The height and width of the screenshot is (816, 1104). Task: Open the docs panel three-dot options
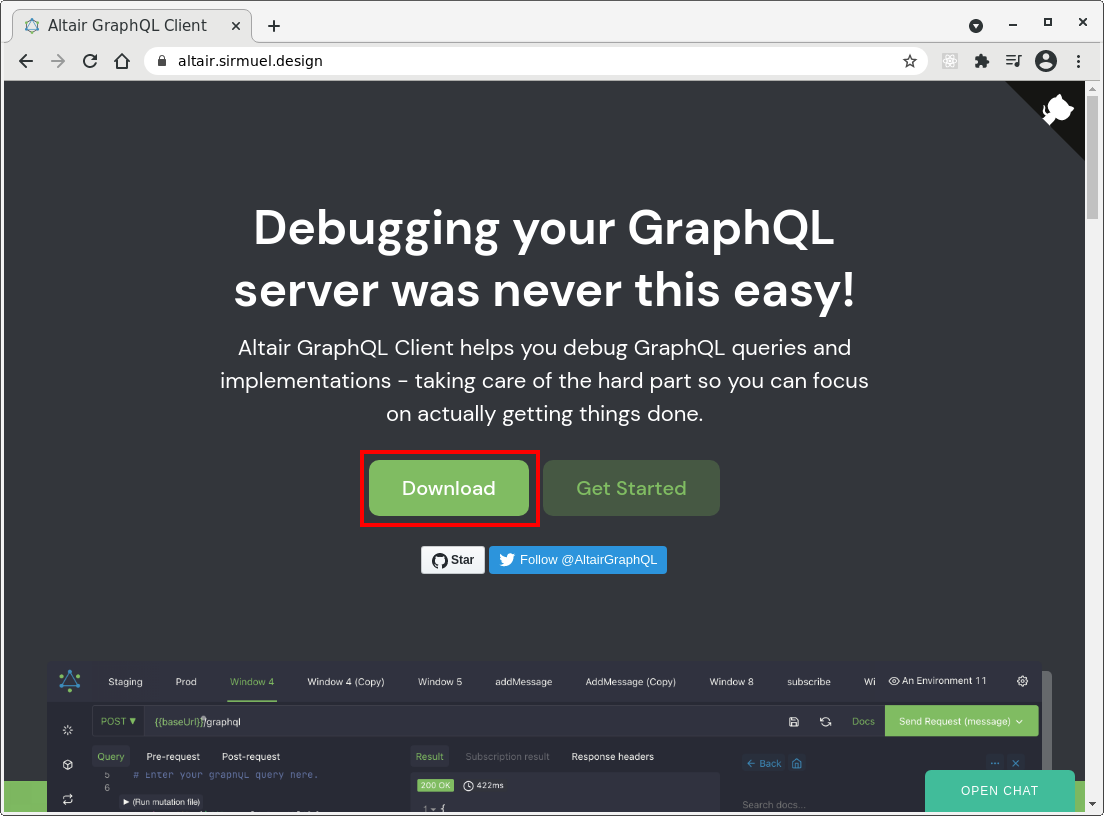click(x=994, y=763)
